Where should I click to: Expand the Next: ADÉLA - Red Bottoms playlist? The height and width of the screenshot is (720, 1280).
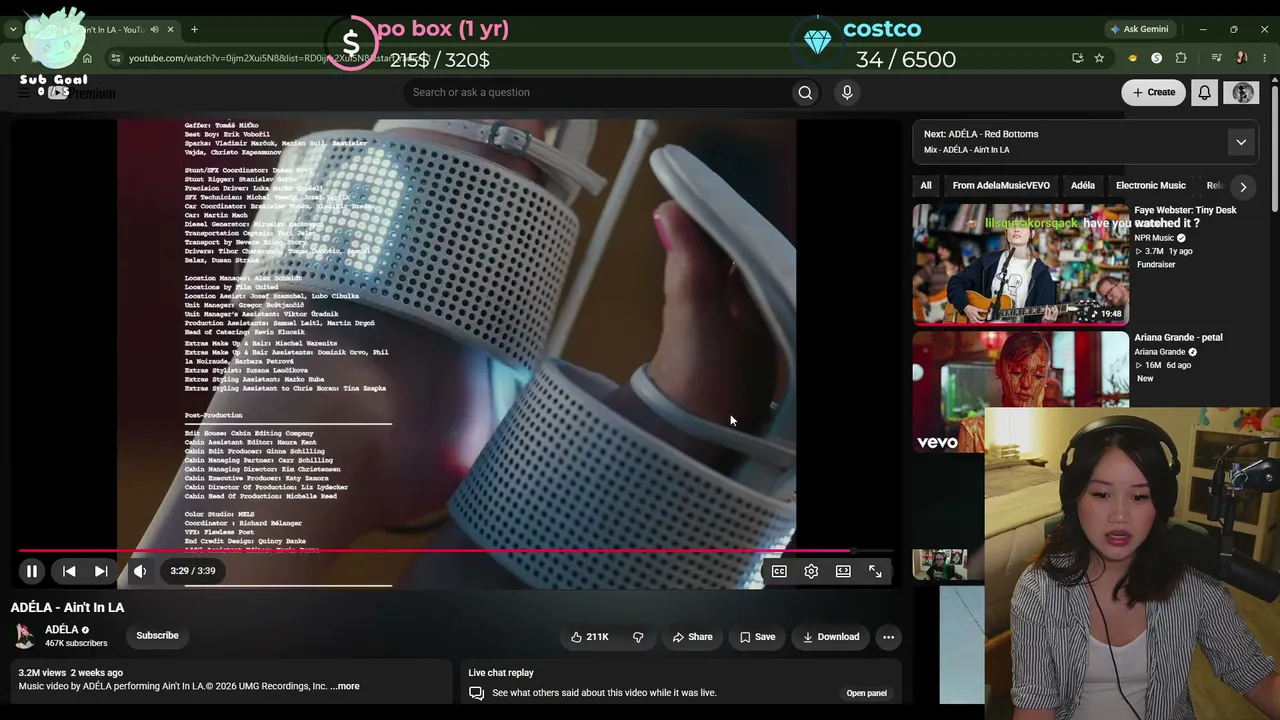(1241, 142)
